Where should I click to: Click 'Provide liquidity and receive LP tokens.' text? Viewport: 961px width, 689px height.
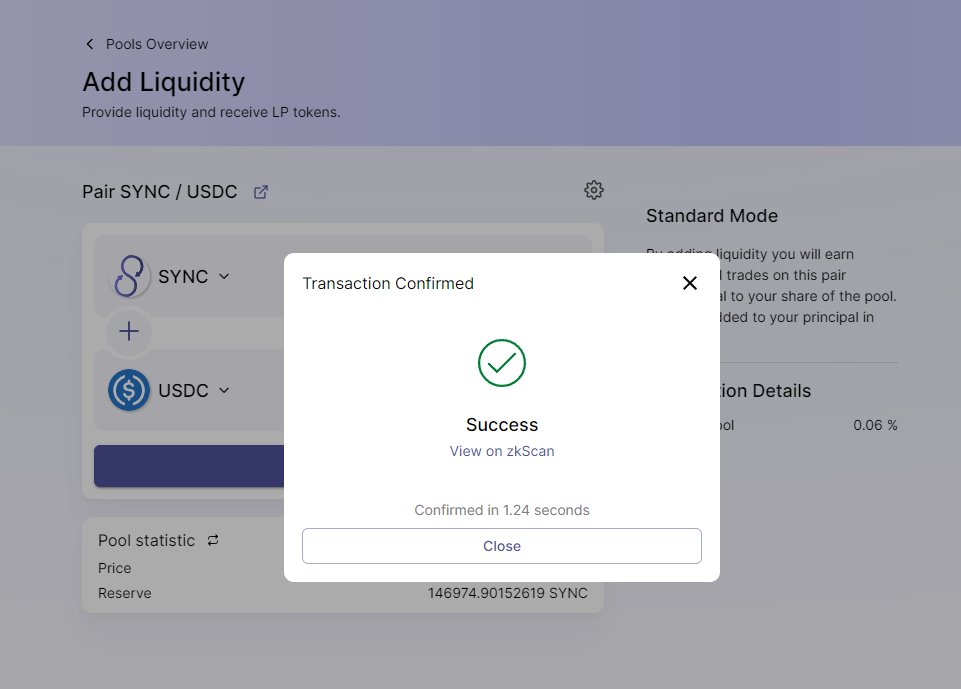(211, 112)
